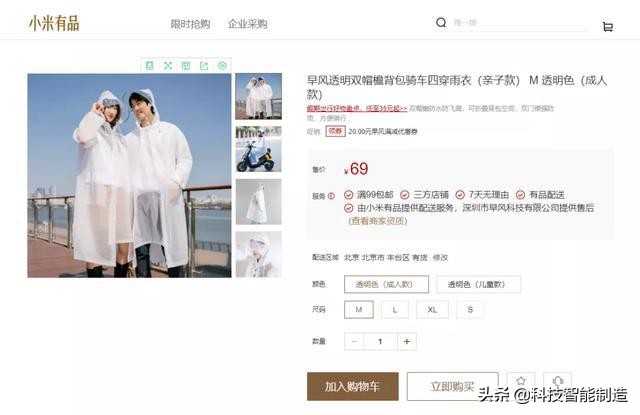
Task: Click the service info circle icon
Action: pyautogui.click(x=331, y=196)
